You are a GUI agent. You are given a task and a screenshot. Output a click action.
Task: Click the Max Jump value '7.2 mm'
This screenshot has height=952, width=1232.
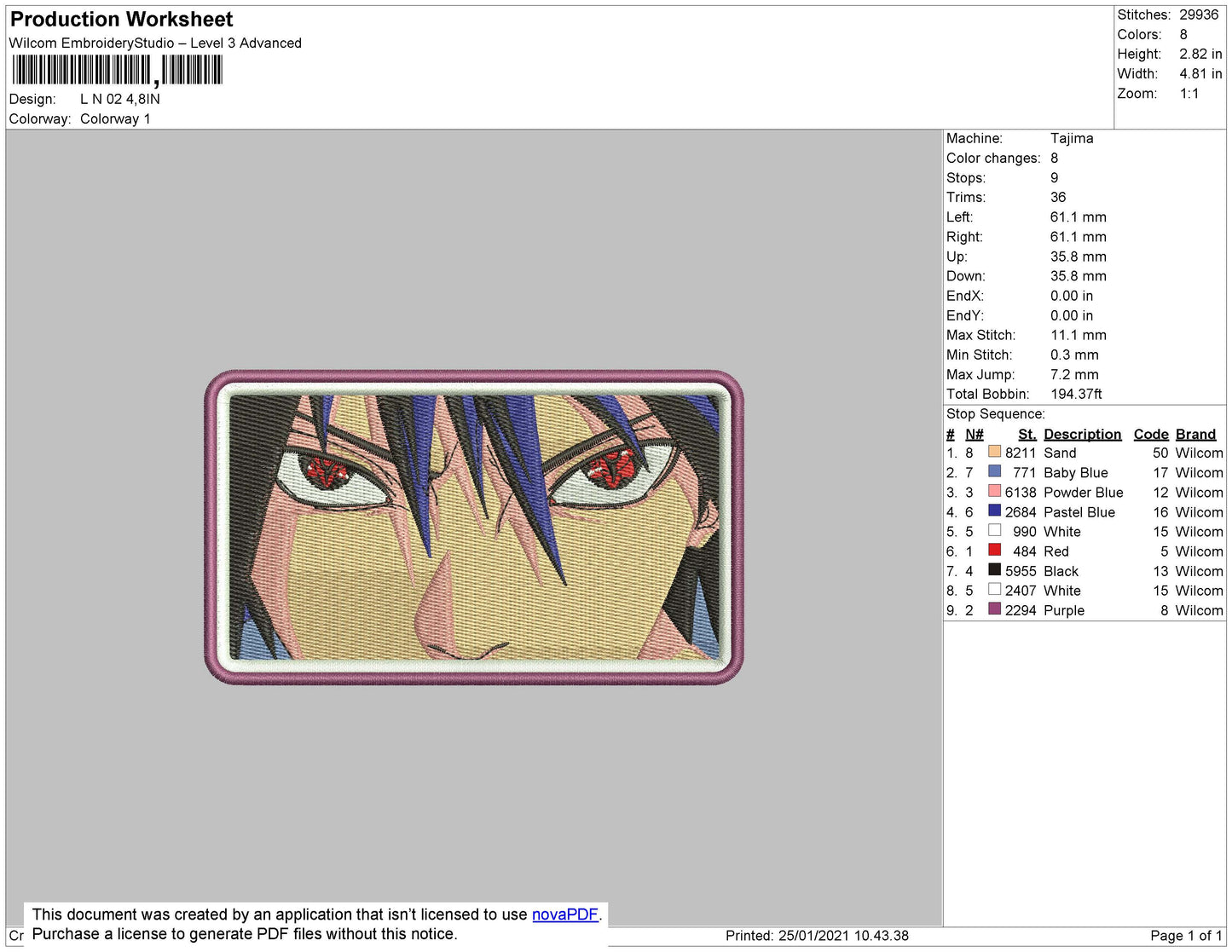point(1074,374)
